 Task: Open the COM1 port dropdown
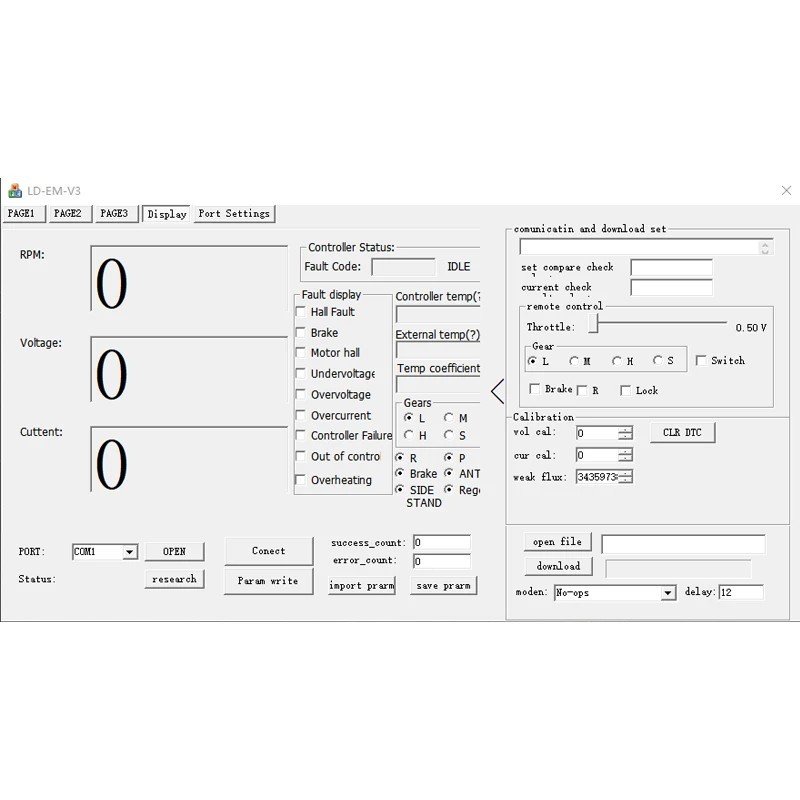(x=131, y=551)
